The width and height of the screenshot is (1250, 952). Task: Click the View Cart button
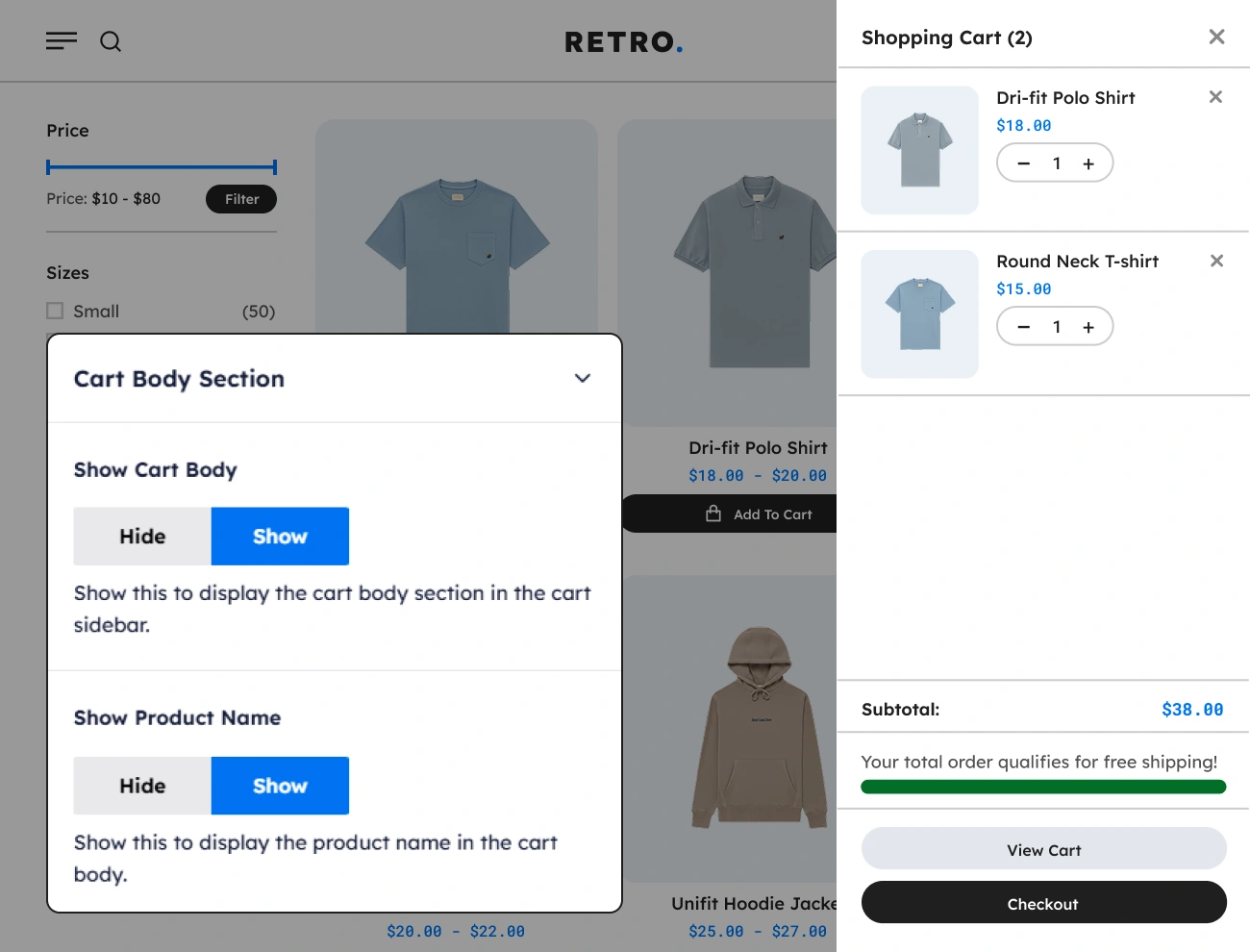[1043, 849]
